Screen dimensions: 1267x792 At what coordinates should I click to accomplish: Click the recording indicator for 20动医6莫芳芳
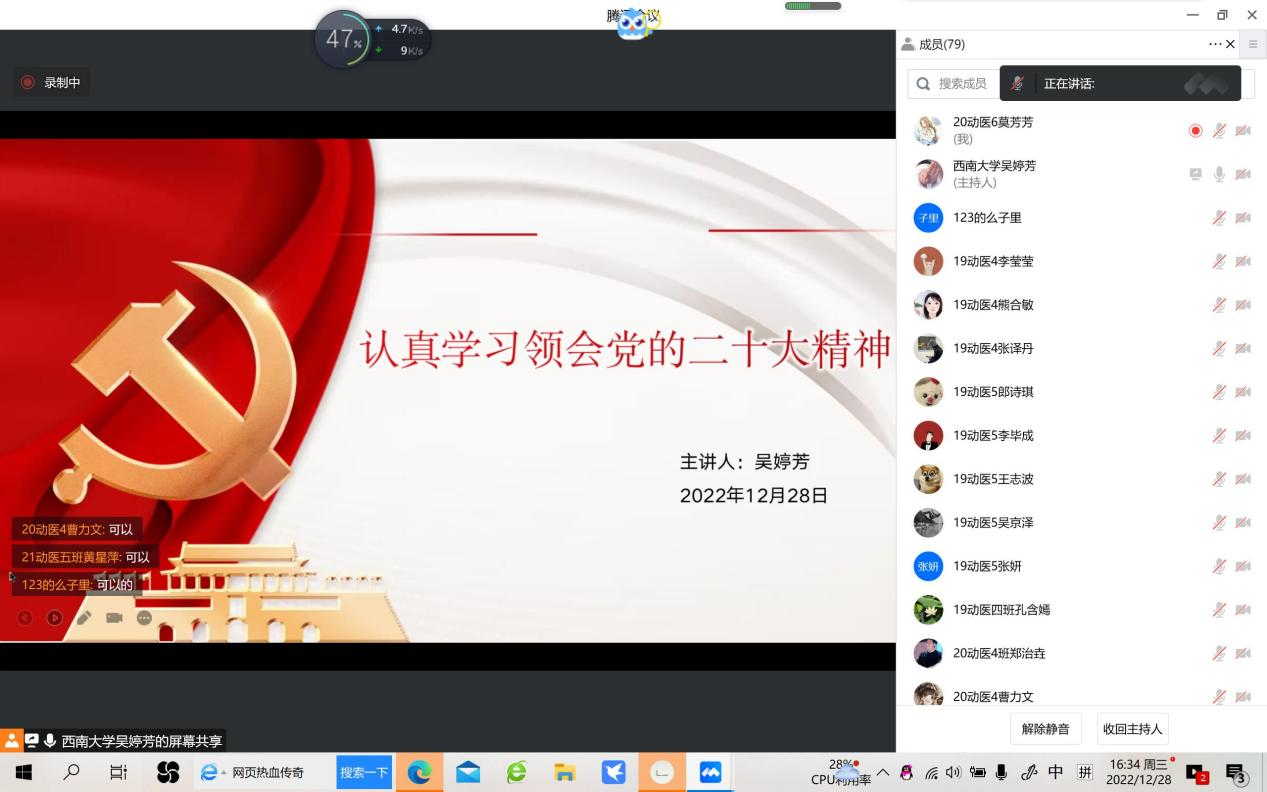1195,131
